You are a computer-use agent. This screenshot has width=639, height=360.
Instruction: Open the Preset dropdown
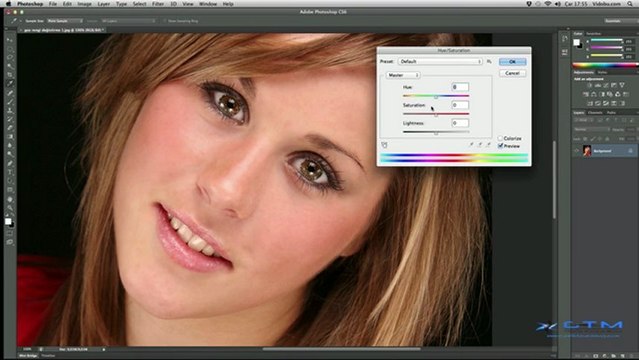click(440, 62)
